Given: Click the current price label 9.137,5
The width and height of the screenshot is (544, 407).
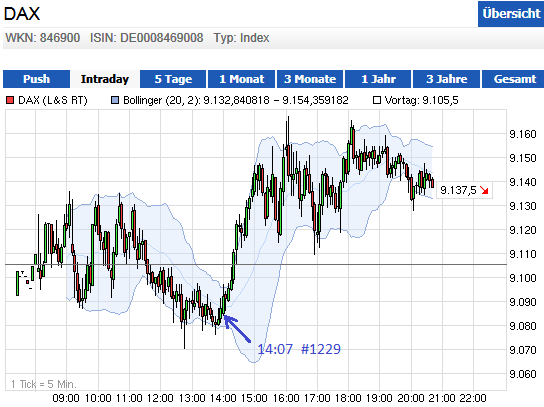Looking at the screenshot, I should click(458, 190).
